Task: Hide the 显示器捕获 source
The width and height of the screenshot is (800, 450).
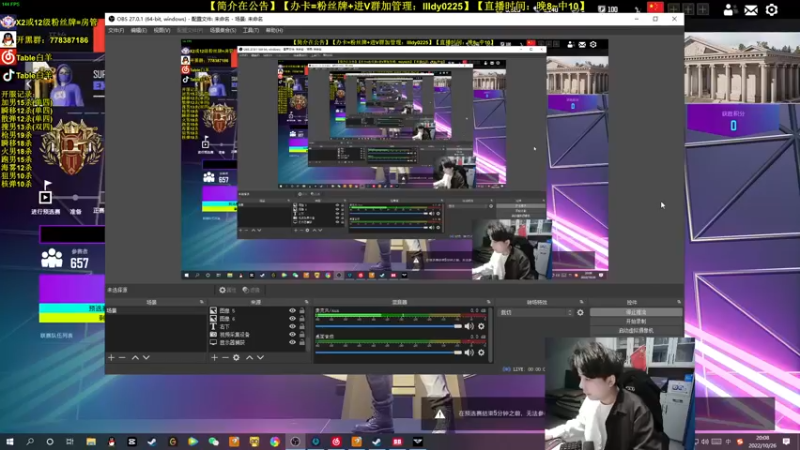Action: (292, 342)
